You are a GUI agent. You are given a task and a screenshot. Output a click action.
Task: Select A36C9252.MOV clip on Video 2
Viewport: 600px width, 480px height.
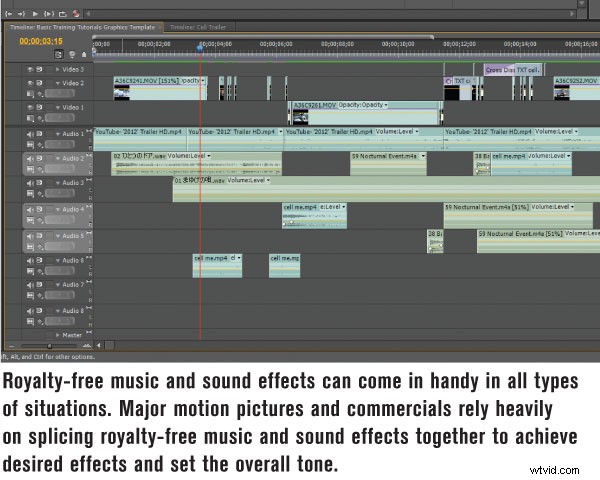point(577,88)
